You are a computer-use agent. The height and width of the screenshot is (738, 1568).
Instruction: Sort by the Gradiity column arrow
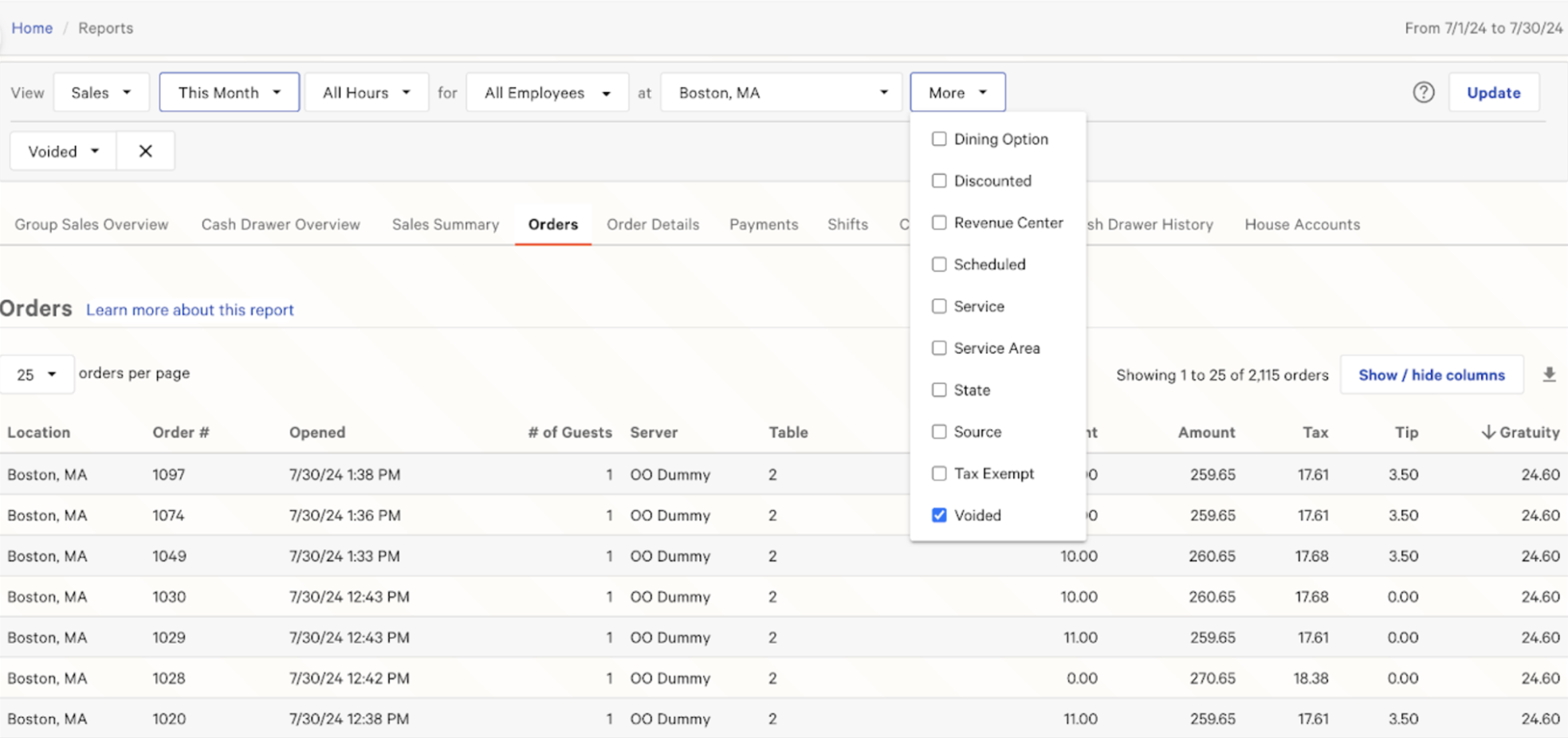pos(1487,432)
